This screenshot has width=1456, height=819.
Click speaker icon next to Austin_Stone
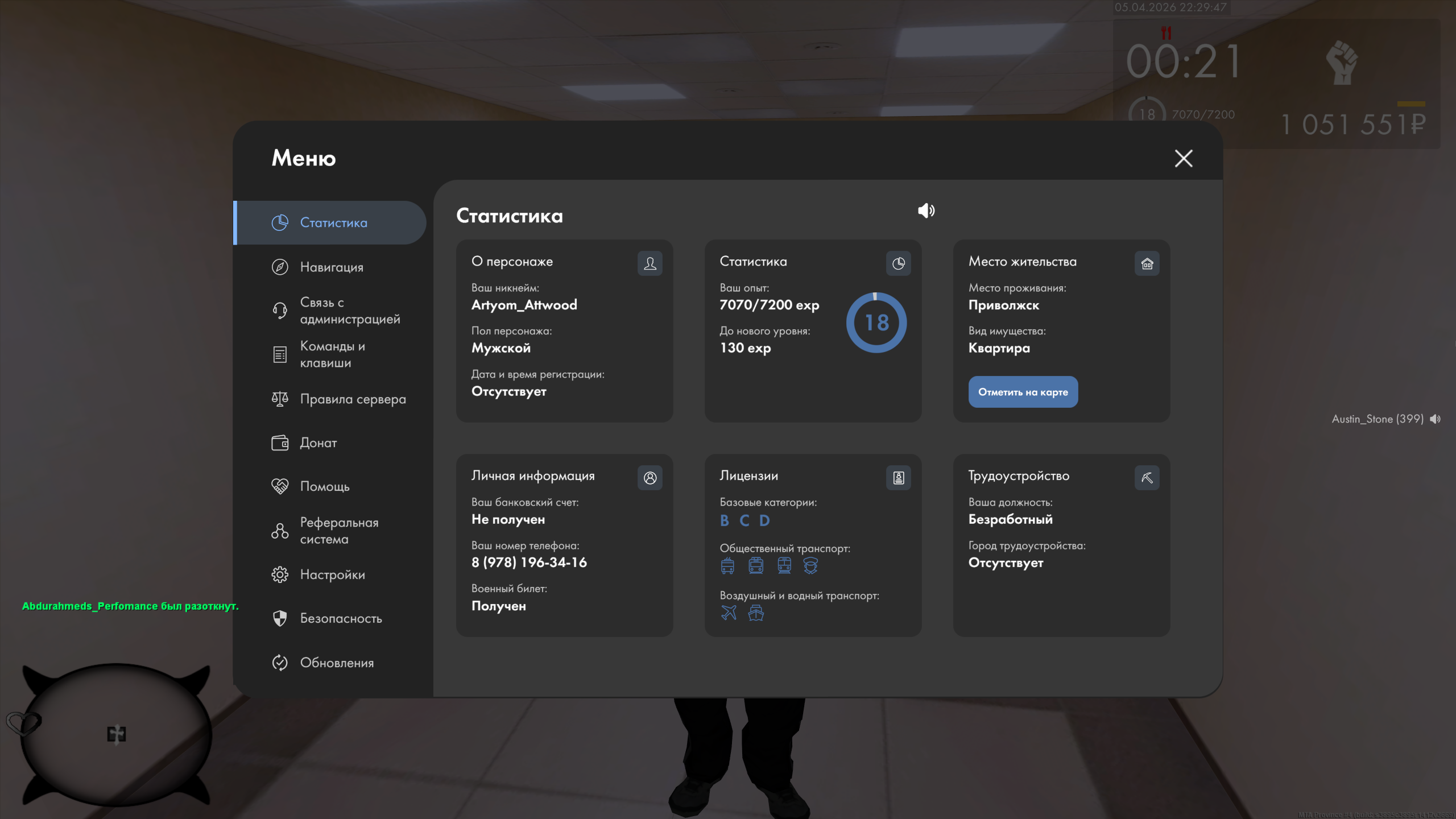click(1435, 419)
